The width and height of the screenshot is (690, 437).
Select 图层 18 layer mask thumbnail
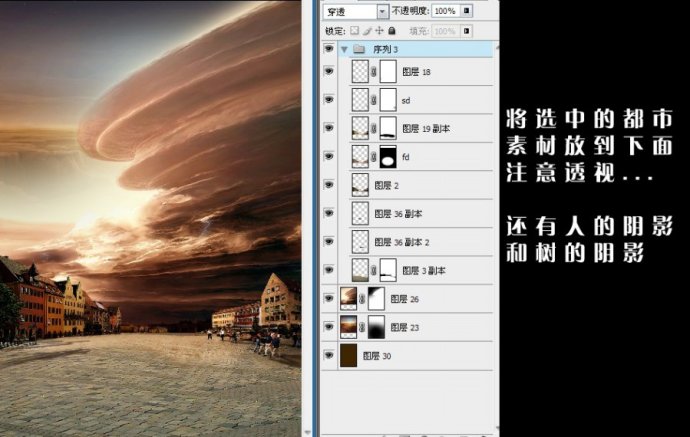388,71
